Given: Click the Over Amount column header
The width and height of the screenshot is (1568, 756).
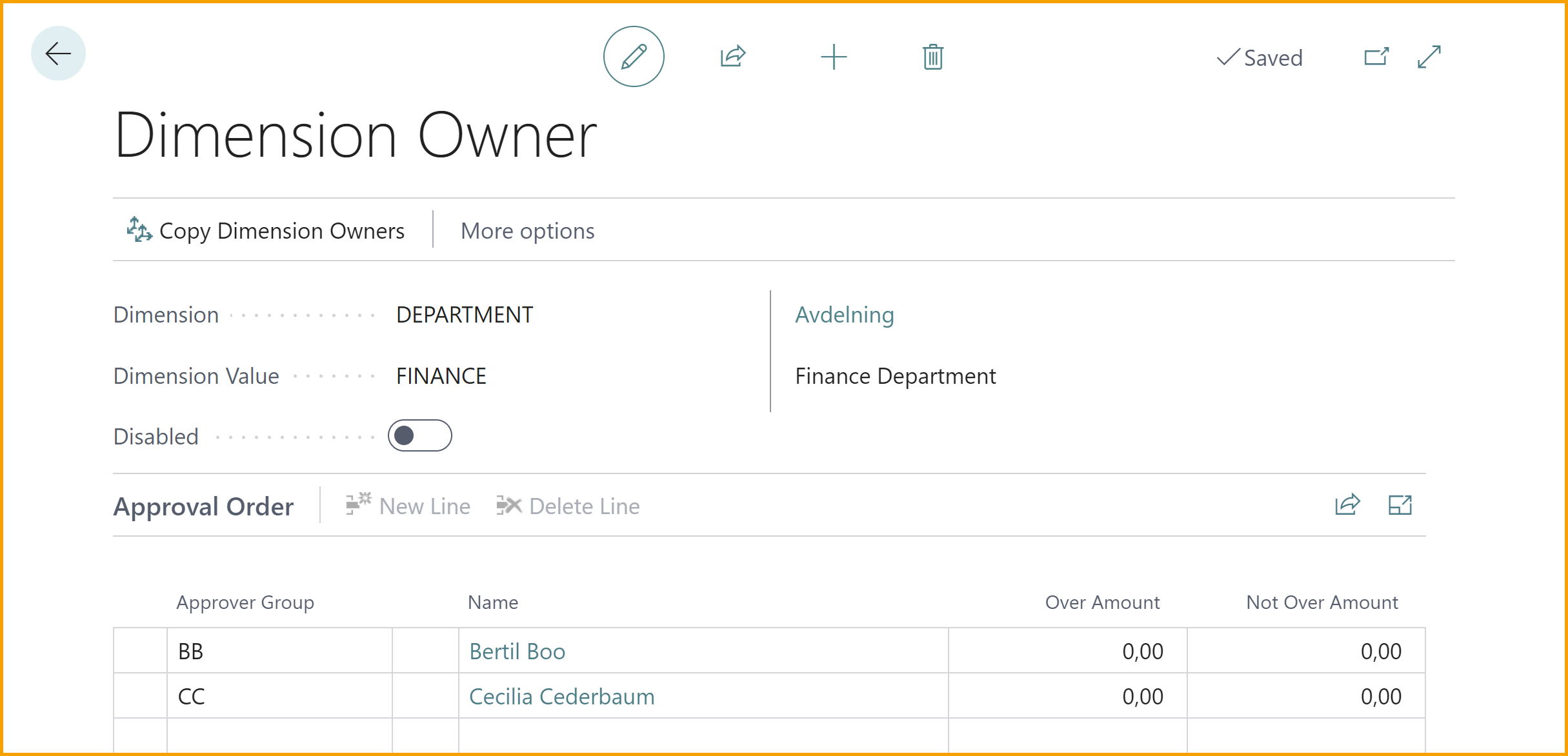Looking at the screenshot, I should click(x=1101, y=602).
